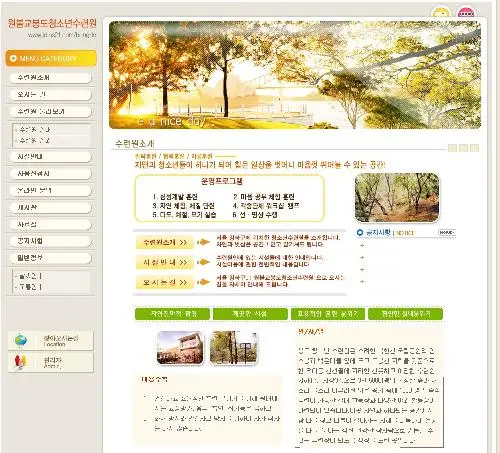Click the orange arrow icon after 수련원소개 >>
The image size is (500, 453).
click(203, 242)
